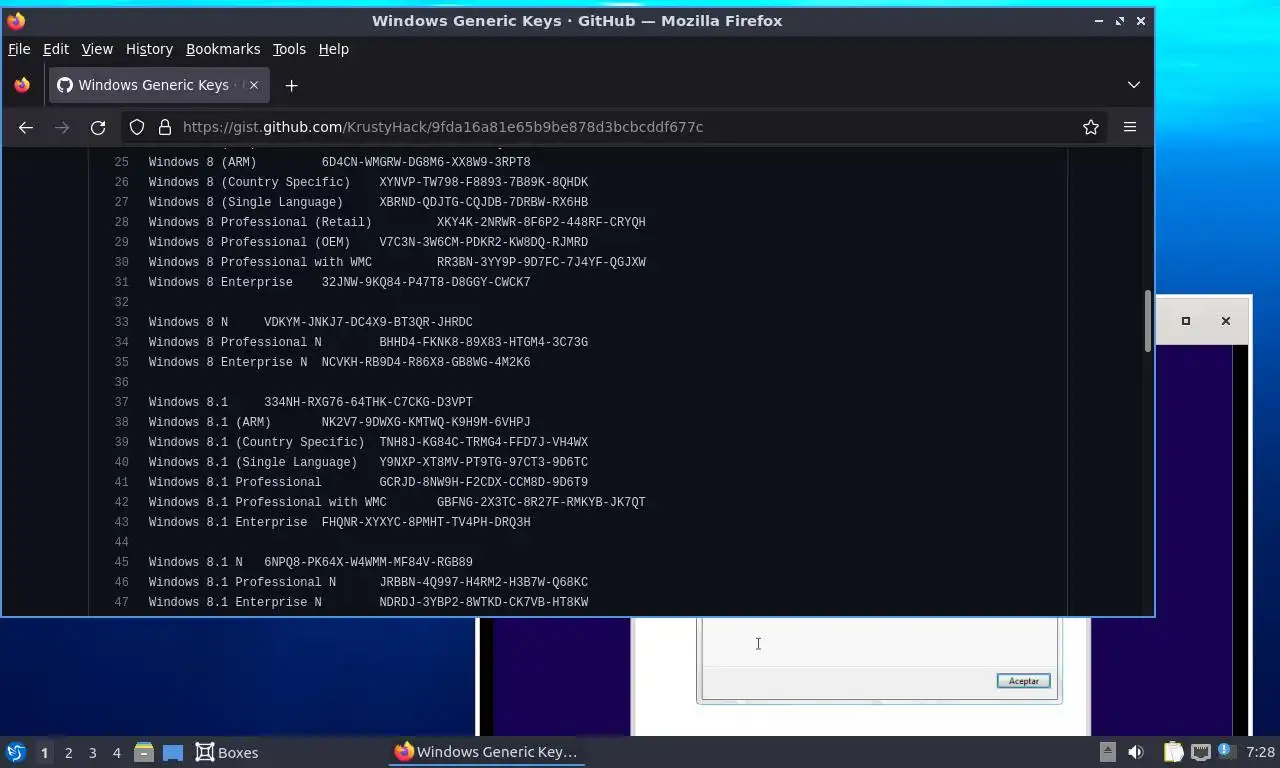Select the Firefox Windows Generic Keys taskbar entry
This screenshot has height=768, width=1280.
point(486,752)
